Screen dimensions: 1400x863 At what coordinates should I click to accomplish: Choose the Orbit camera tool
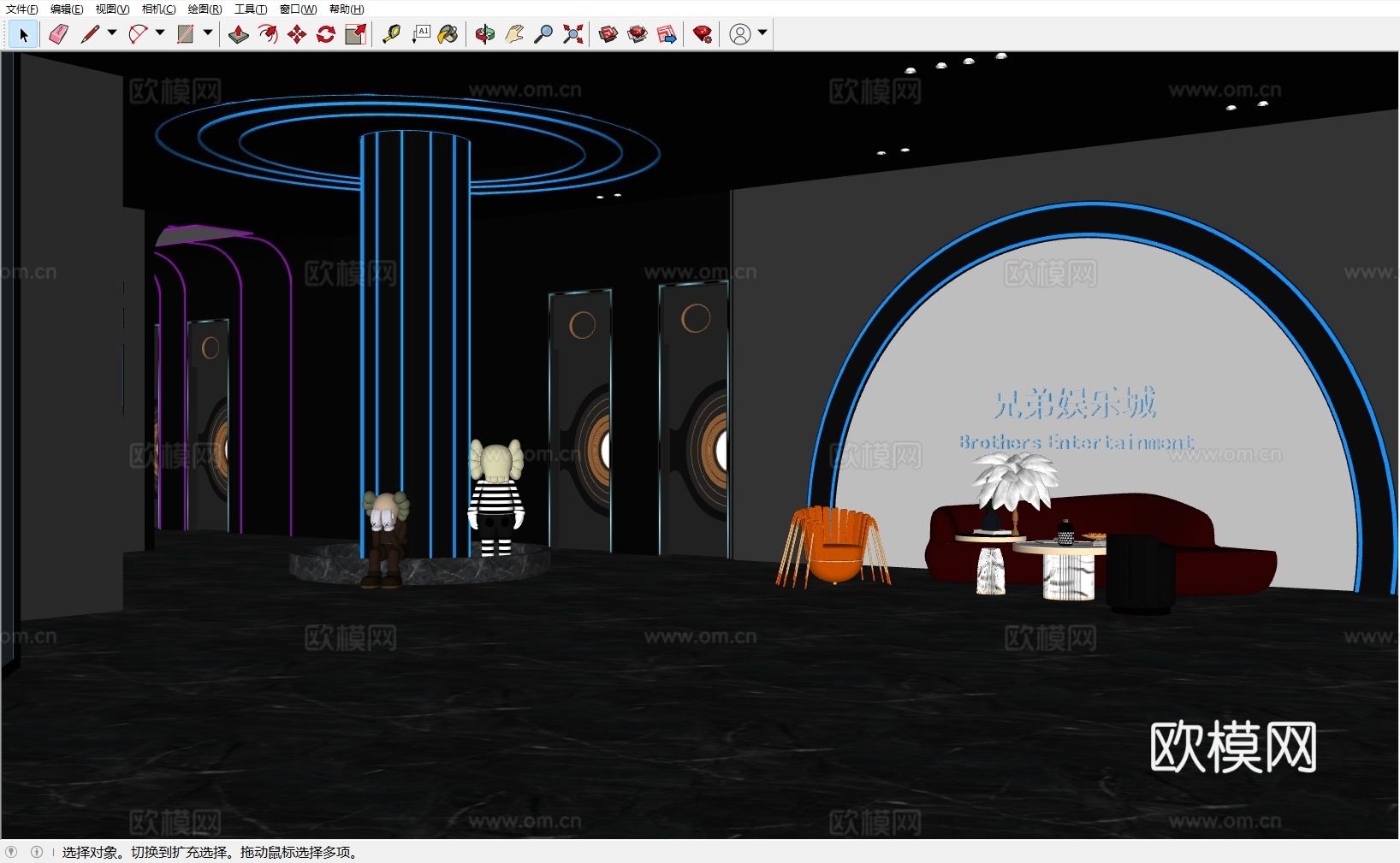pos(485,34)
